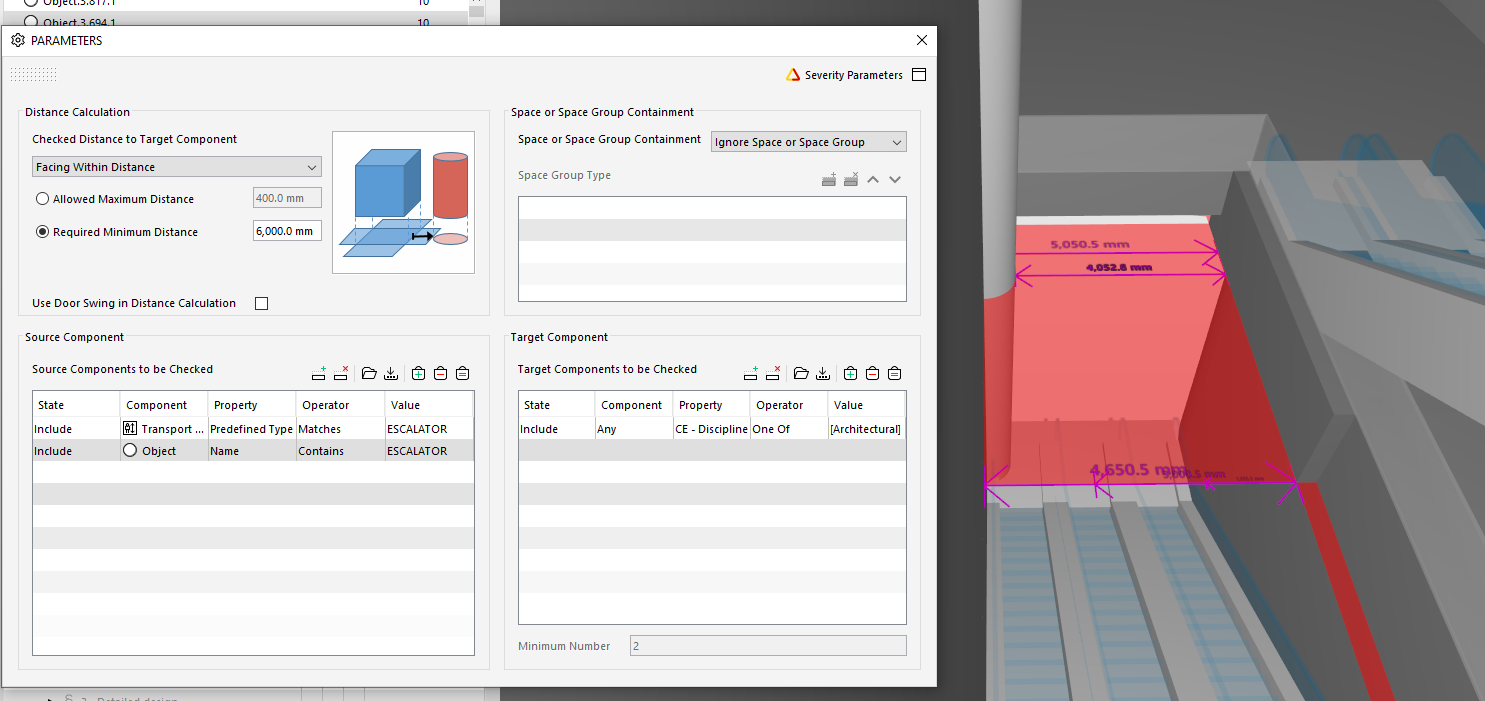Click Severity Parameters link

854,75
